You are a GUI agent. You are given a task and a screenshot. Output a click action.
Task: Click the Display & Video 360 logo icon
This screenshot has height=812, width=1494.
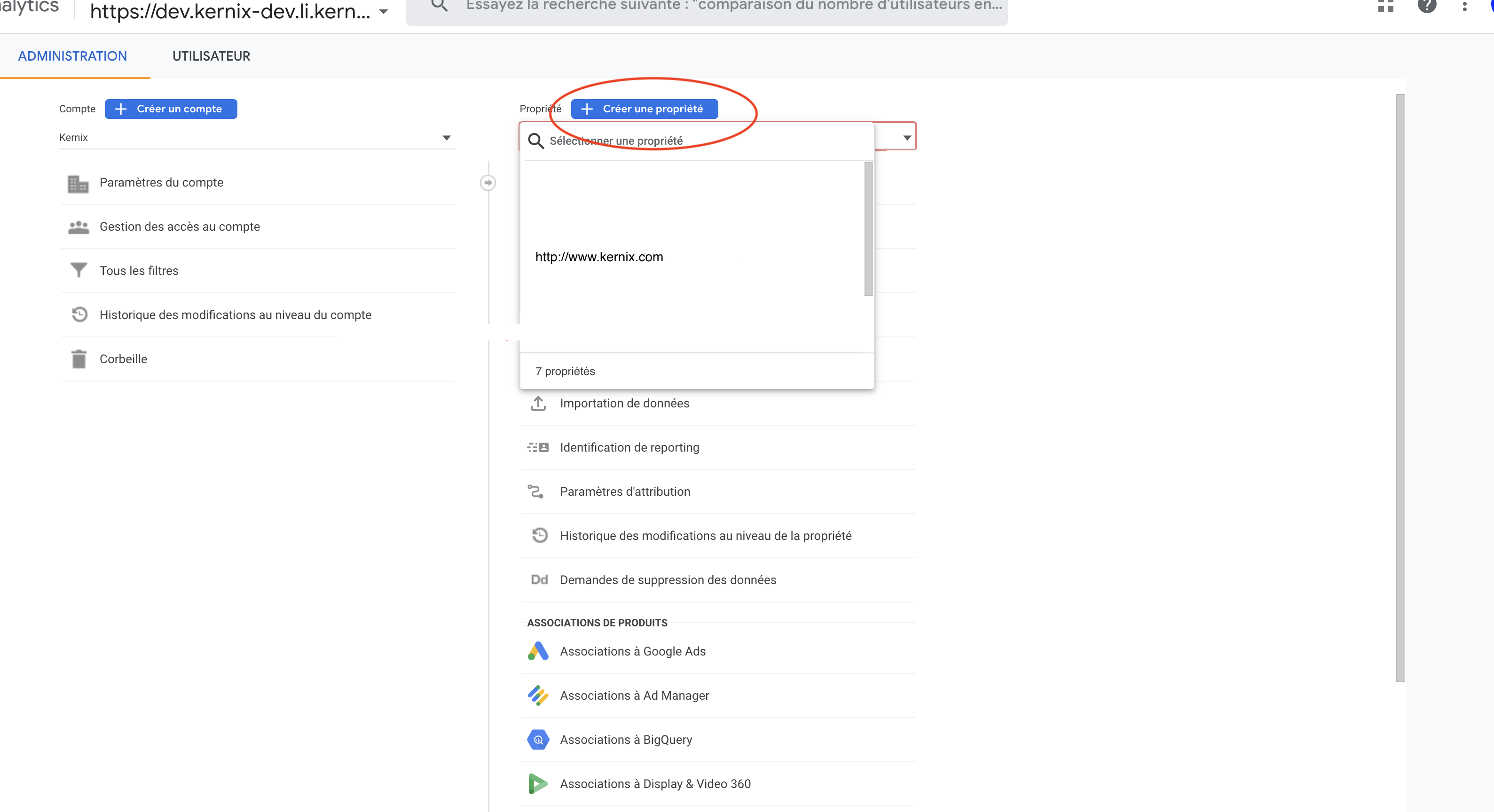(x=538, y=784)
